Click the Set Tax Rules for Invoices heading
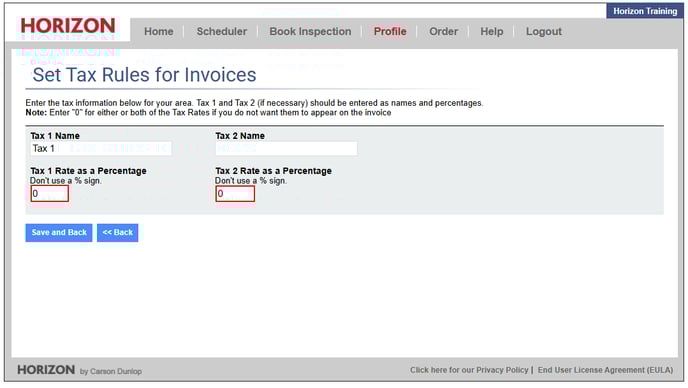The height and width of the screenshot is (388, 688). click(x=144, y=75)
